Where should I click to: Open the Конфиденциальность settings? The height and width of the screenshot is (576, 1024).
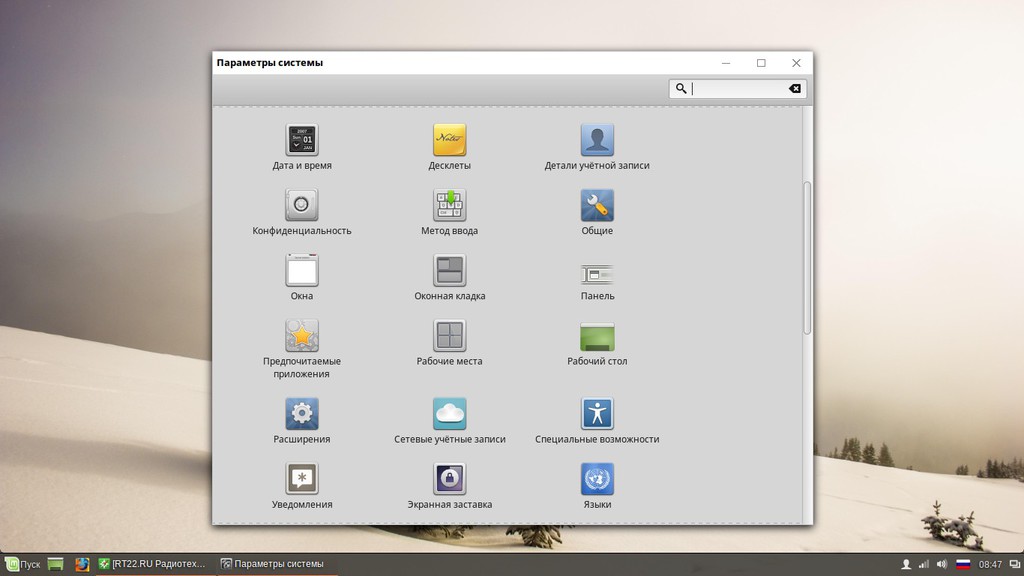click(302, 206)
